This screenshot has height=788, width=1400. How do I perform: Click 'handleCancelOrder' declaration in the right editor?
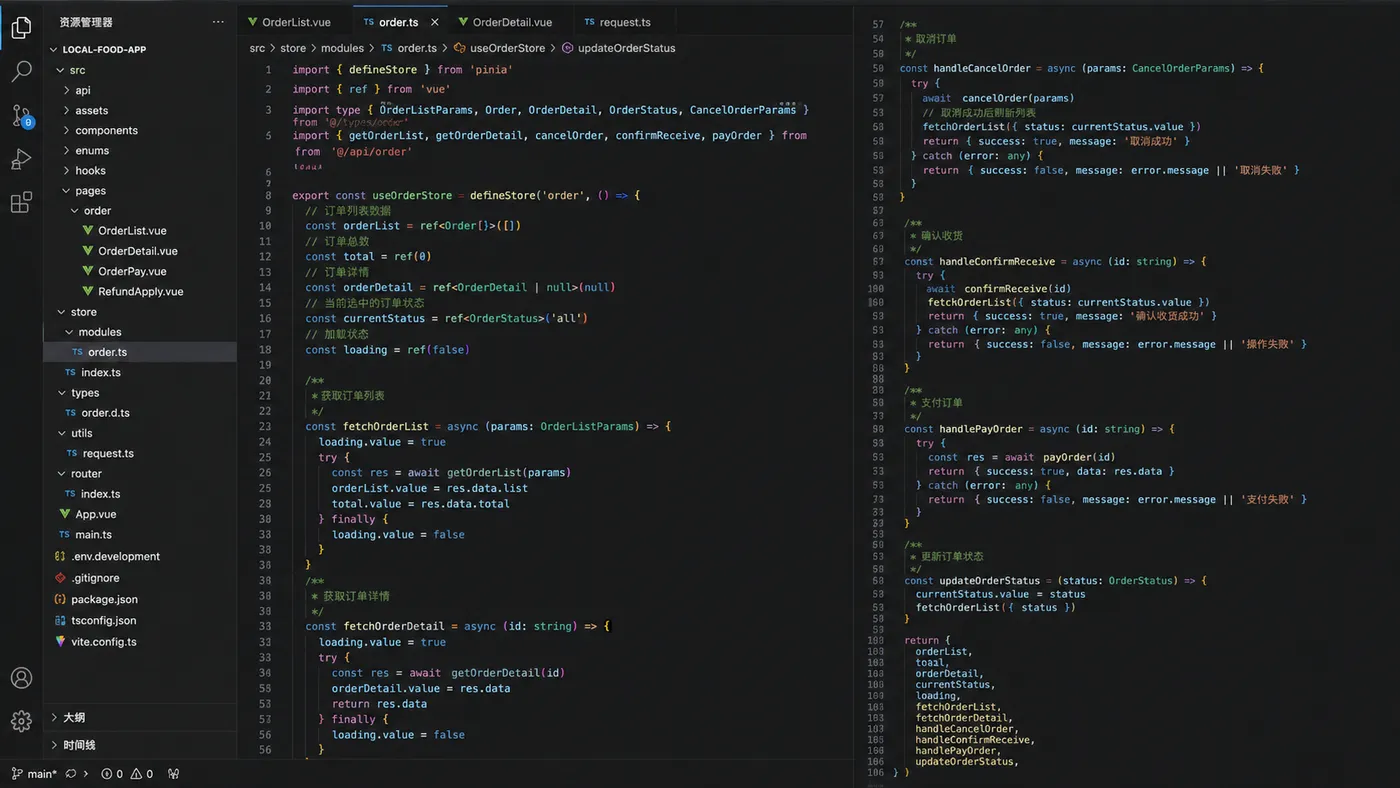(982, 68)
